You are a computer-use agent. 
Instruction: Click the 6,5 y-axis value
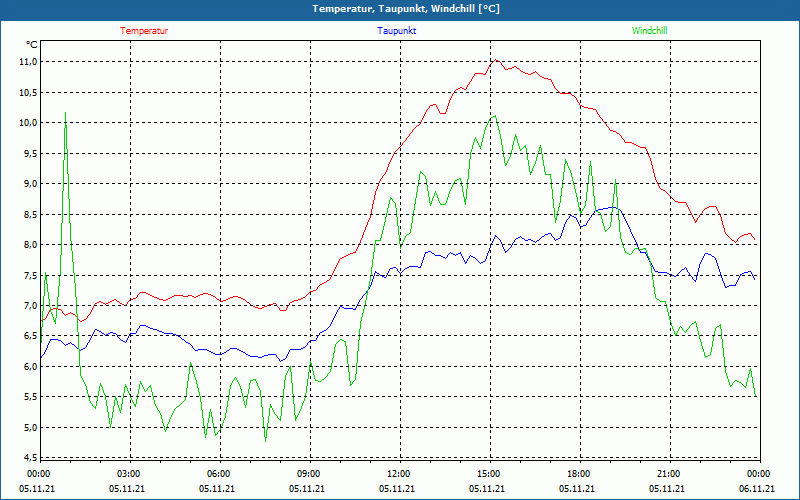30,336
